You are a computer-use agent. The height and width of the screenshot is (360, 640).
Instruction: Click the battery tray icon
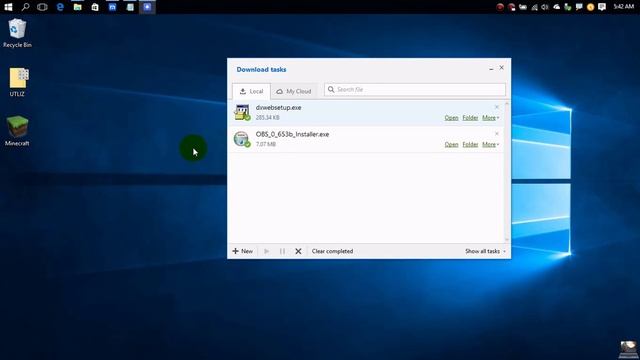tap(523, 7)
